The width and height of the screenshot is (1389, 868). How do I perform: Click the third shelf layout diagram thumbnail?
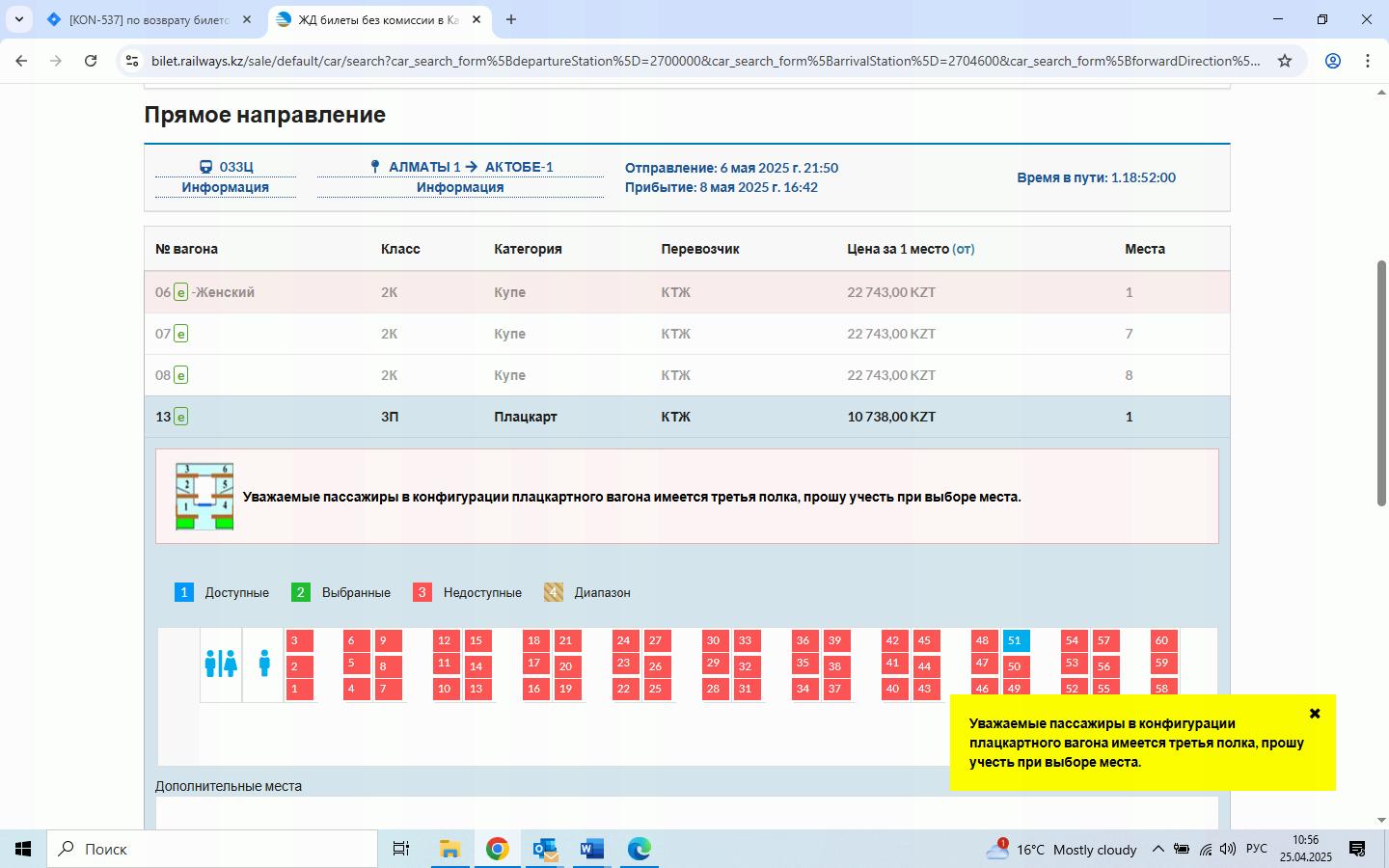pyautogui.click(x=204, y=497)
